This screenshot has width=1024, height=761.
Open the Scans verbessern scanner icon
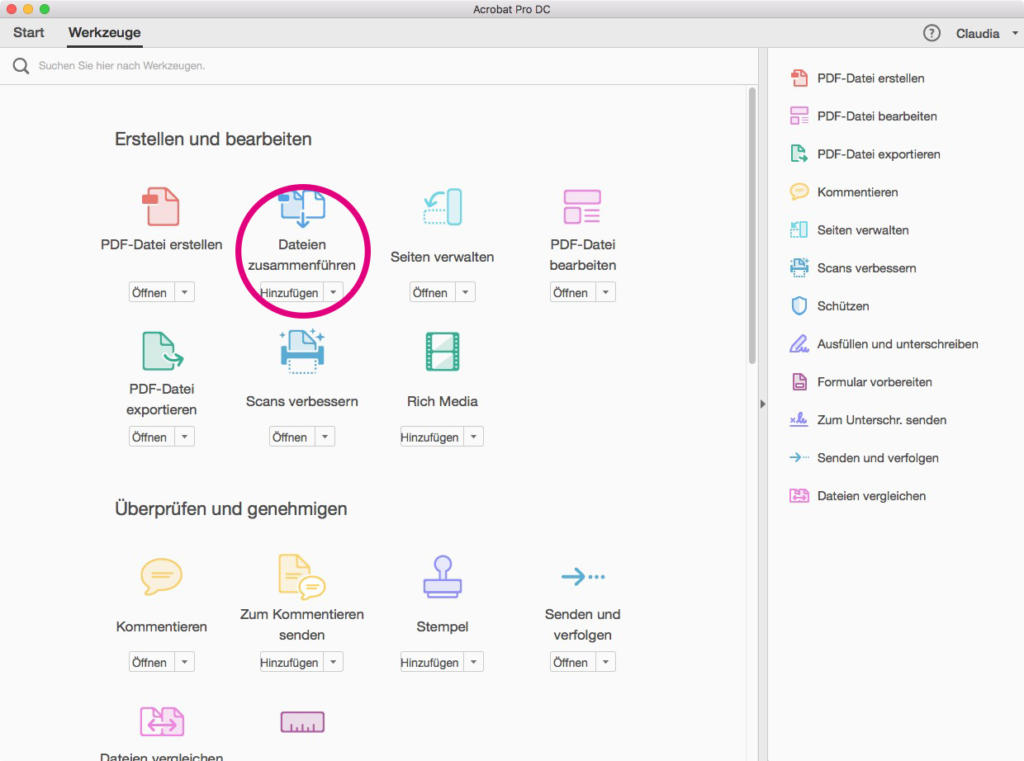301,352
